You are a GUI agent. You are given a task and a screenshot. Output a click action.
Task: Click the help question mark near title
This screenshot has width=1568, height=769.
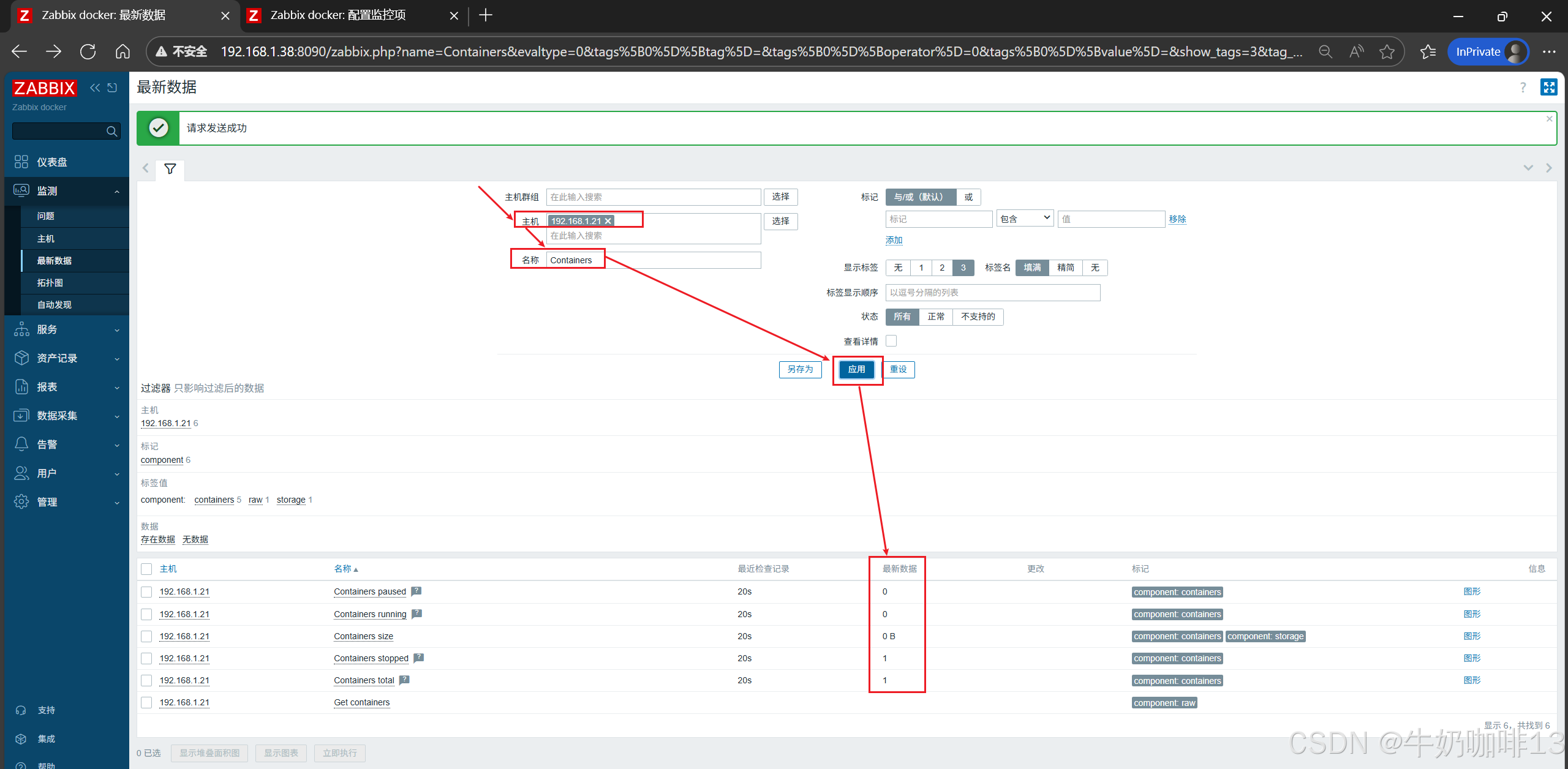(1523, 88)
